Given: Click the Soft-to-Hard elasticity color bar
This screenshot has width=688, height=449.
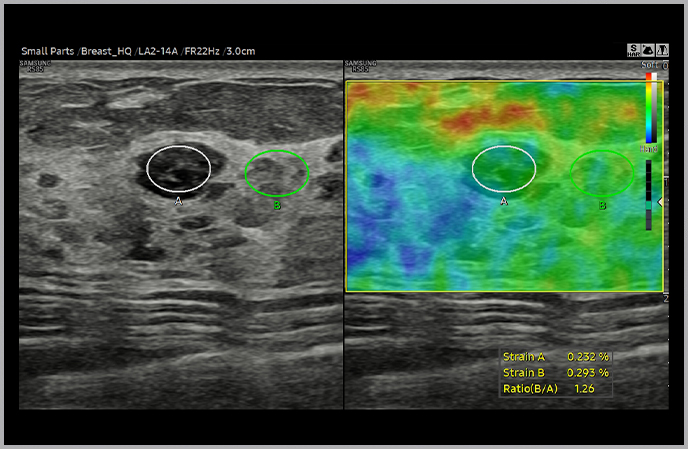Looking at the screenshot, I should [x=651, y=110].
